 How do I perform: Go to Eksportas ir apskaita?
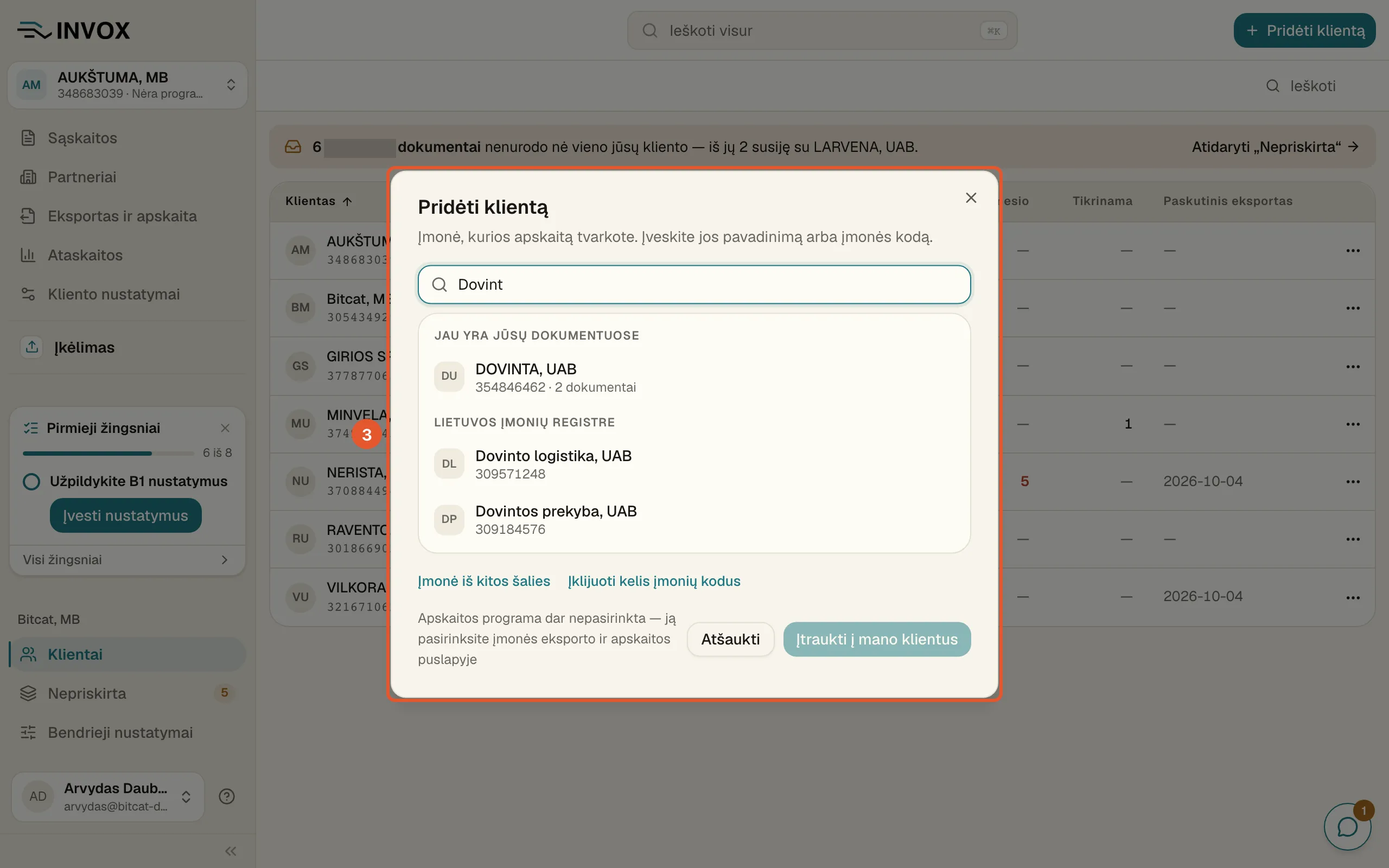(128, 216)
